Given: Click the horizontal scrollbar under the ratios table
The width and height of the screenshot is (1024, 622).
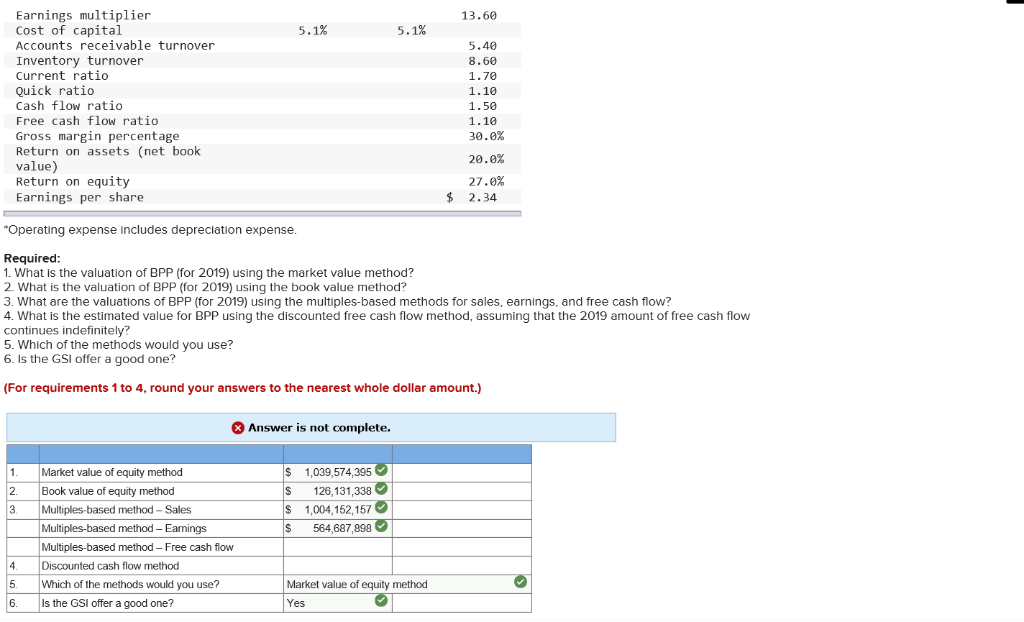Looking at the screenshot, I should pos(262,214).
